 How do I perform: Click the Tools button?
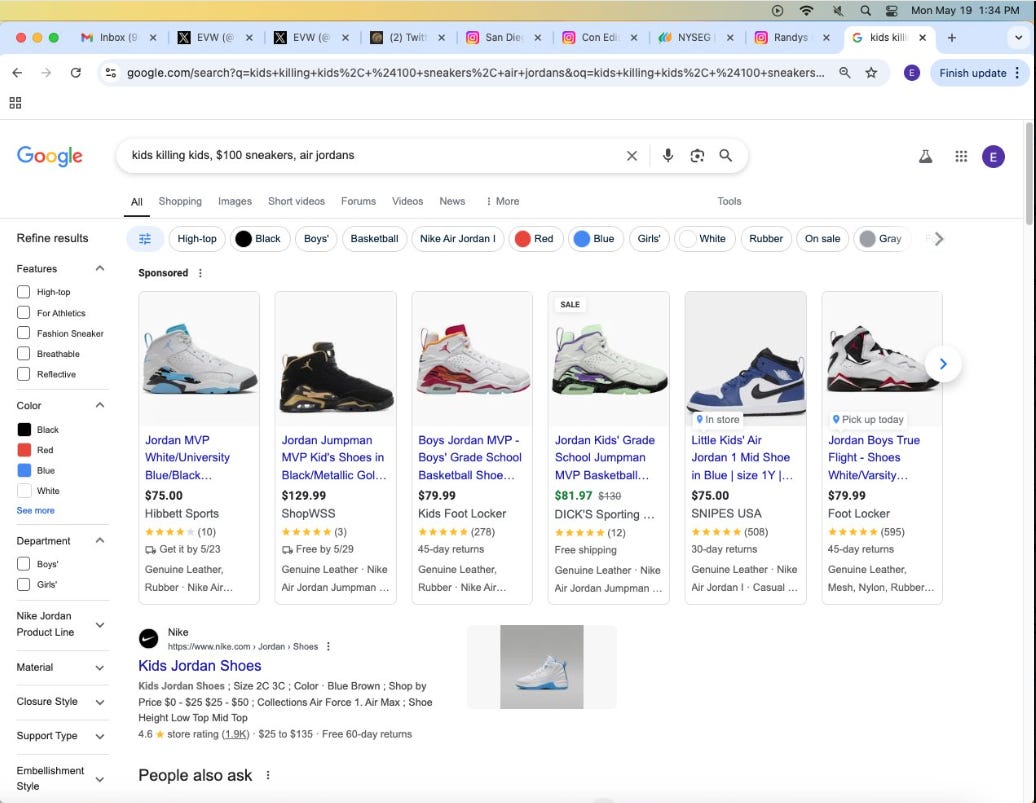[x=729, y=201]
